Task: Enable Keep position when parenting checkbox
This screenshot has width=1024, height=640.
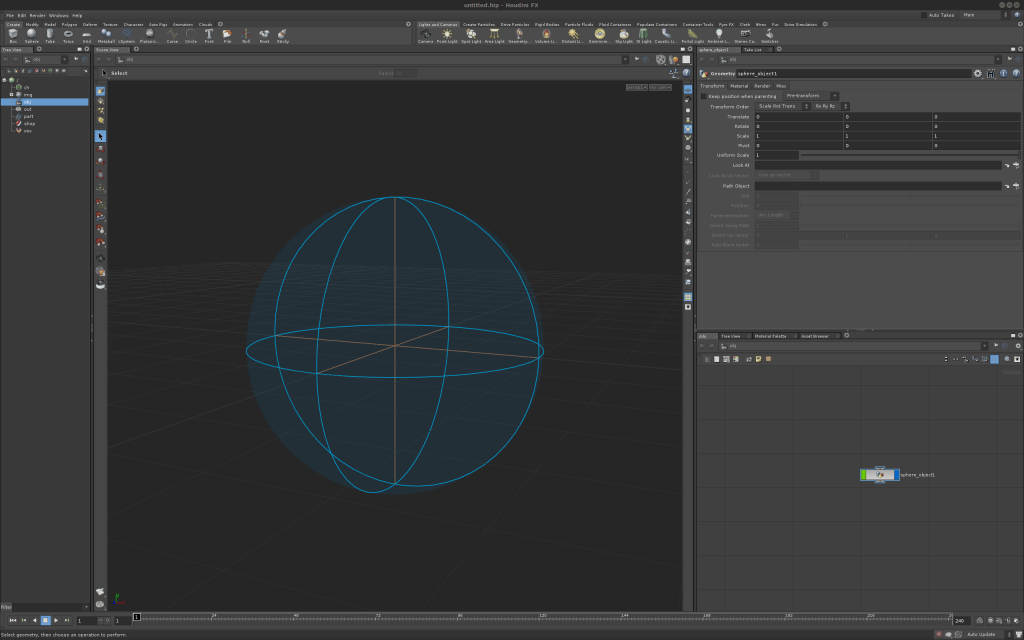Action: click(x=703, y=96)
